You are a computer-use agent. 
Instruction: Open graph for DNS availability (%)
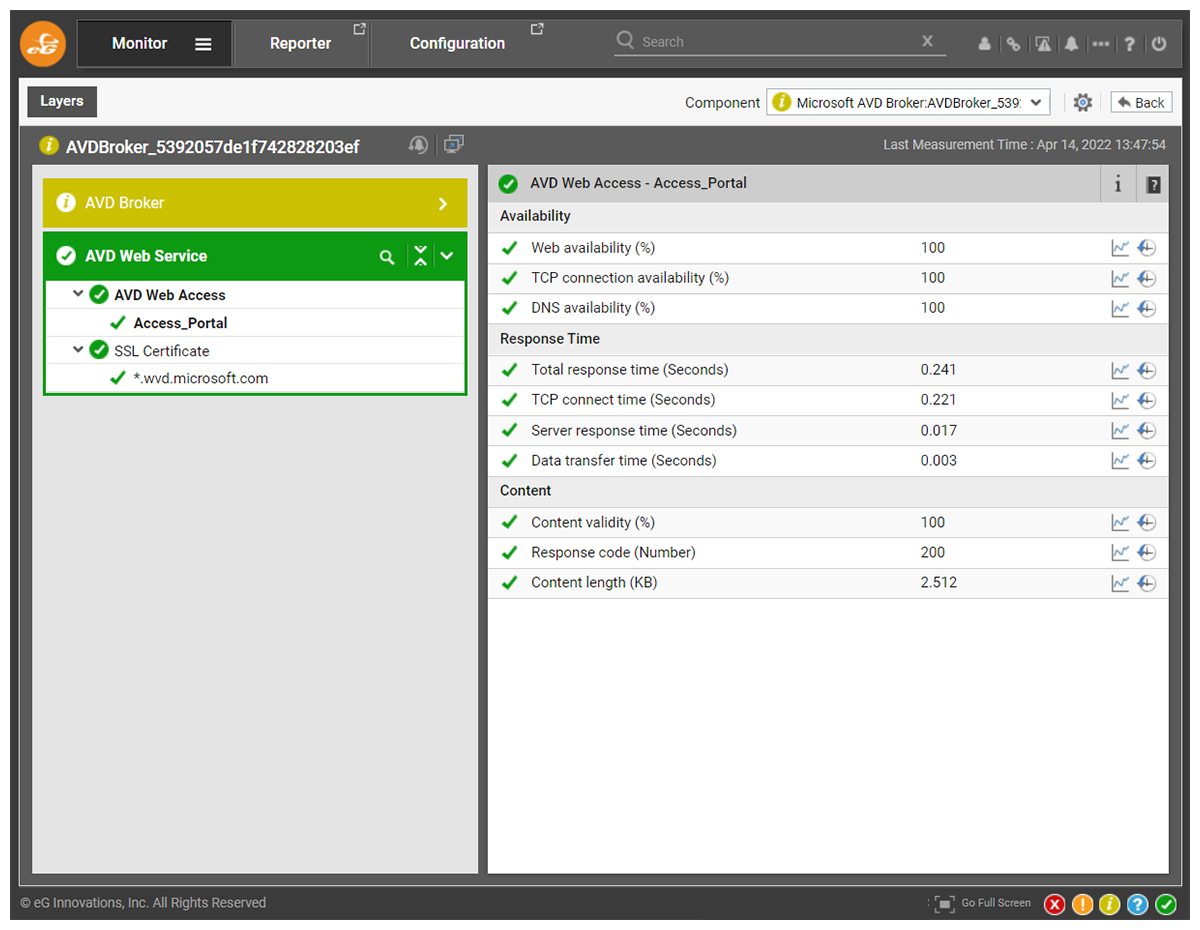1120,308
